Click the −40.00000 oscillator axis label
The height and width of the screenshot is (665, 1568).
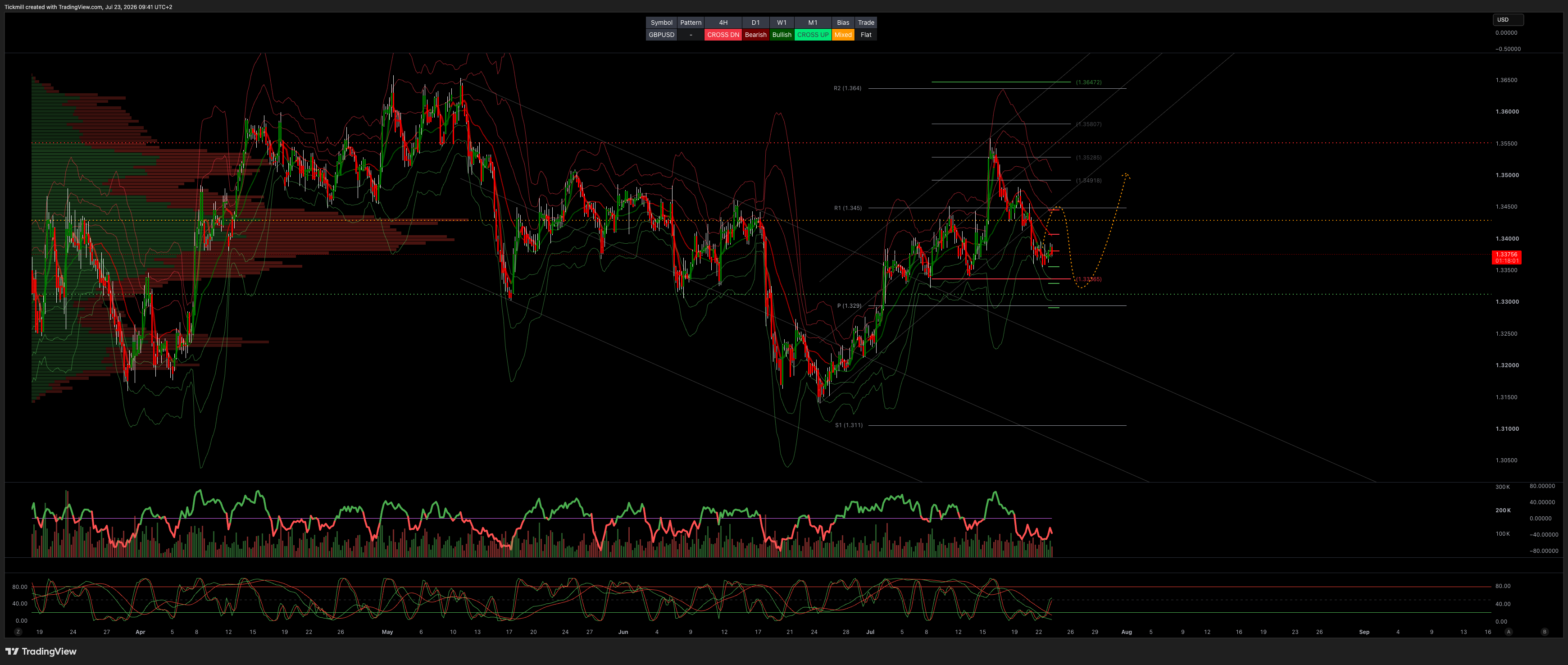(x=1544, y=535)
